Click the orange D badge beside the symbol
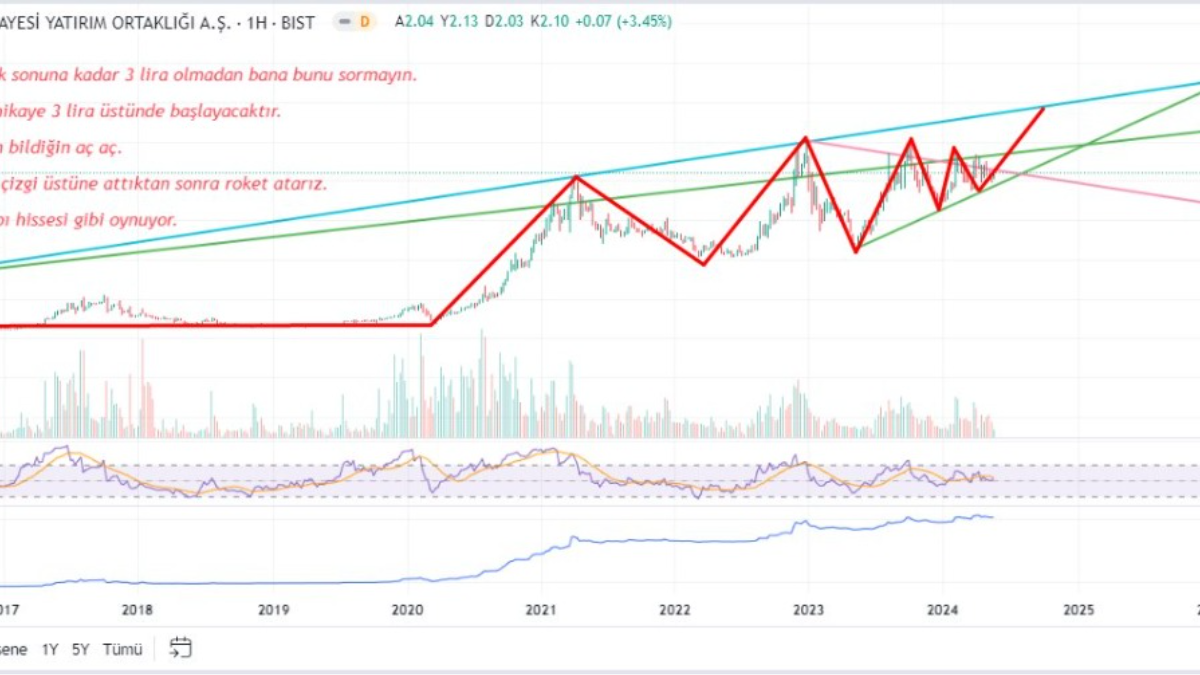This screenshot has width=1200, height=675. pyautogui.click(x=364, y=21)
